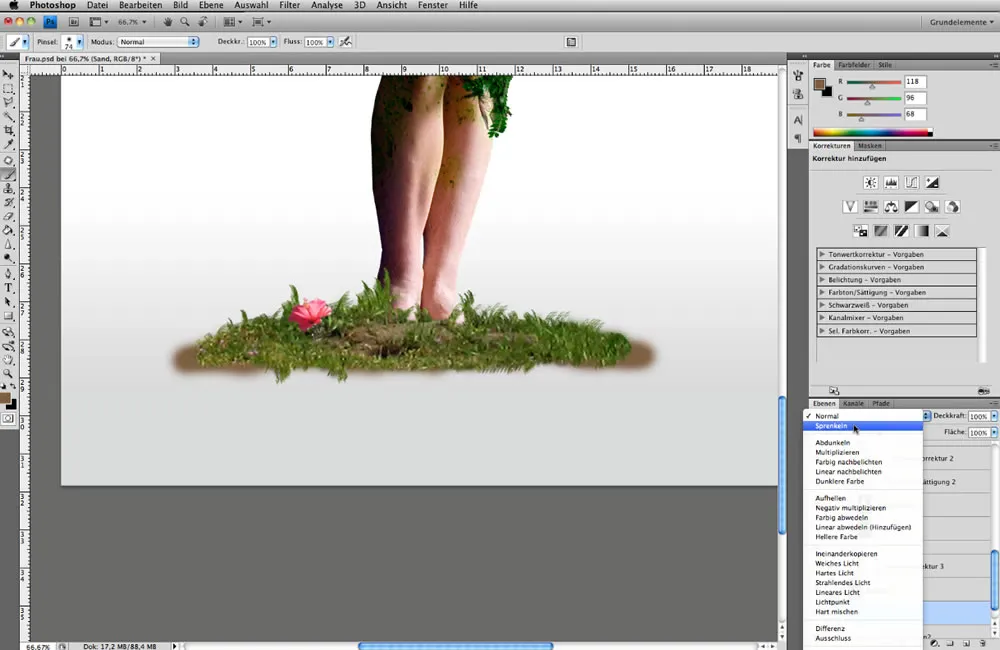Switch to the Kanäle panel tab

tap(853, 403)
